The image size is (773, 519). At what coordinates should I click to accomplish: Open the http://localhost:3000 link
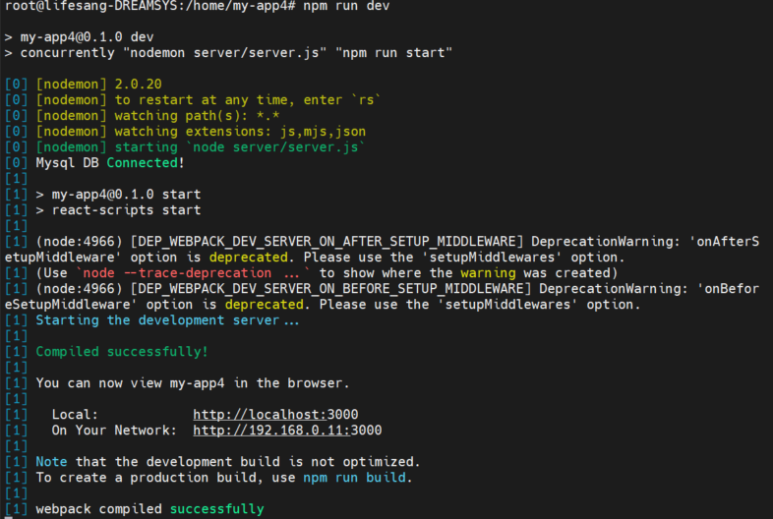[276, 415]
